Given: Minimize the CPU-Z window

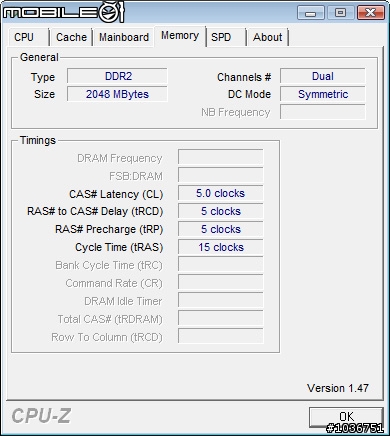Looking at the screenshot, I should click(x=310, y=13).
